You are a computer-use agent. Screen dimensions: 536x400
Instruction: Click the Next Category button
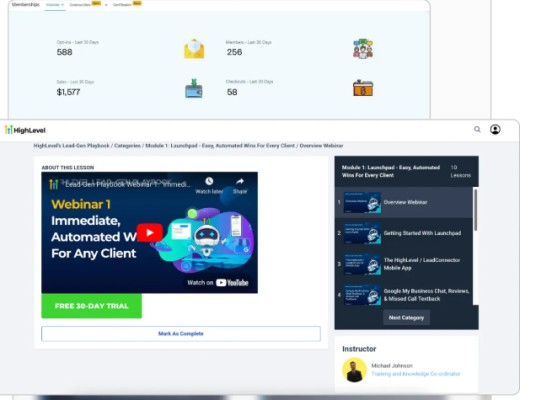click(406, 318)
